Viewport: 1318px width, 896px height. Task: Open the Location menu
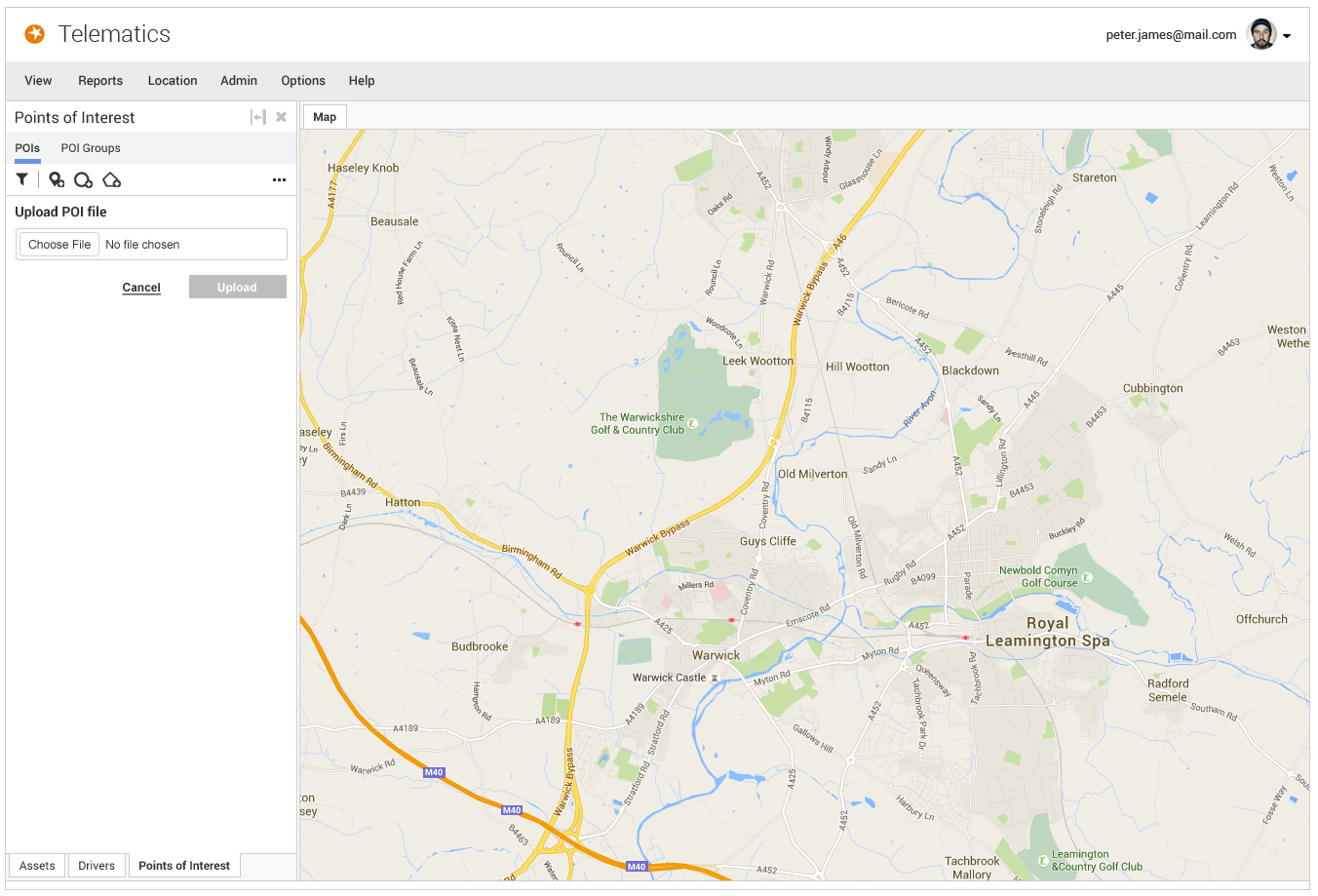click(x=173, y=81)
